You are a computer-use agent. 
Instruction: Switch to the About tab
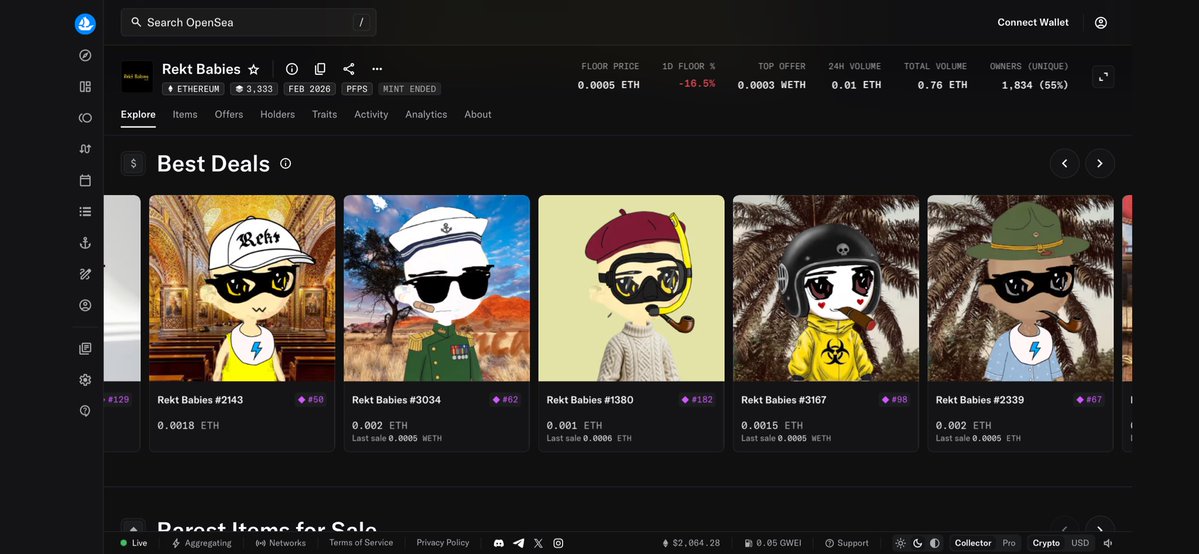coord(478,114)
